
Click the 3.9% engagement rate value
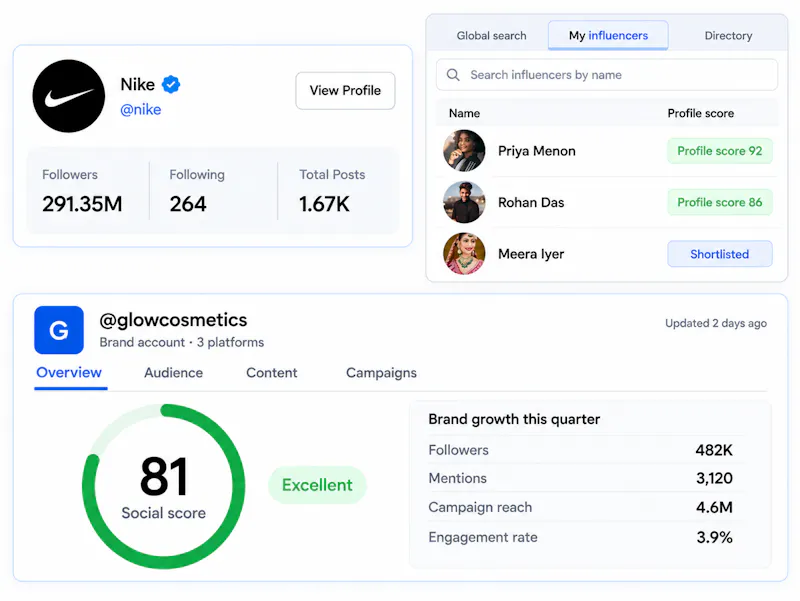714,537
